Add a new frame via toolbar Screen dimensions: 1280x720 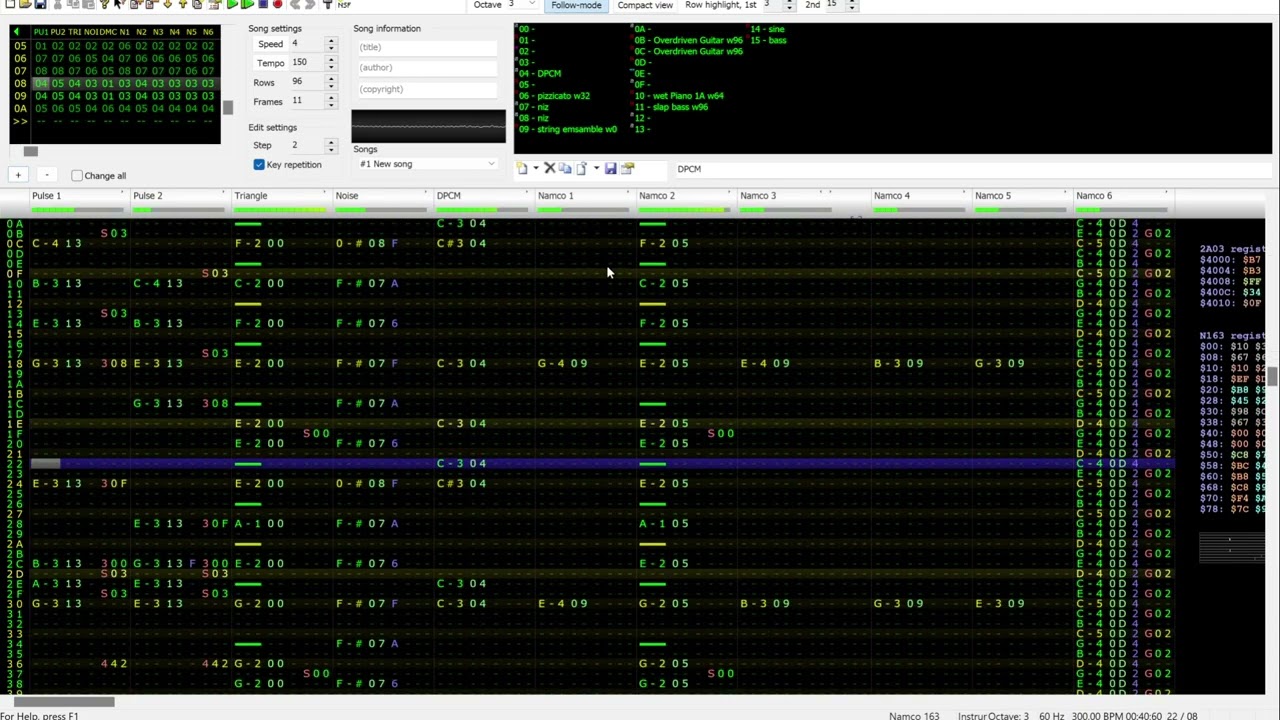135,4
